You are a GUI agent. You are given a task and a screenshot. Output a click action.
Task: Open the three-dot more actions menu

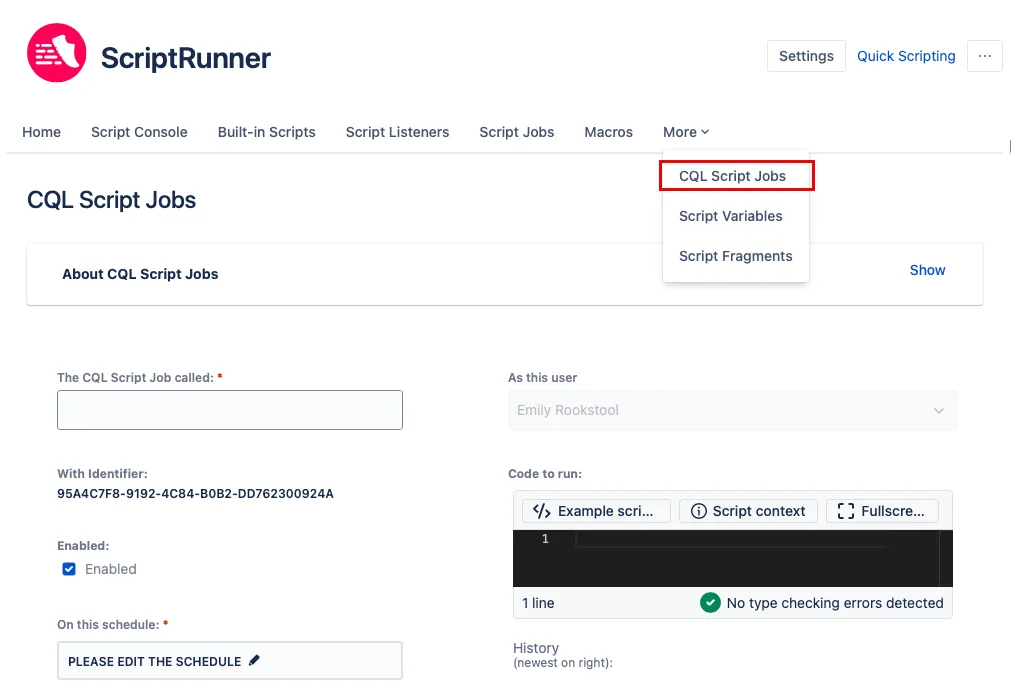point(985,56)
